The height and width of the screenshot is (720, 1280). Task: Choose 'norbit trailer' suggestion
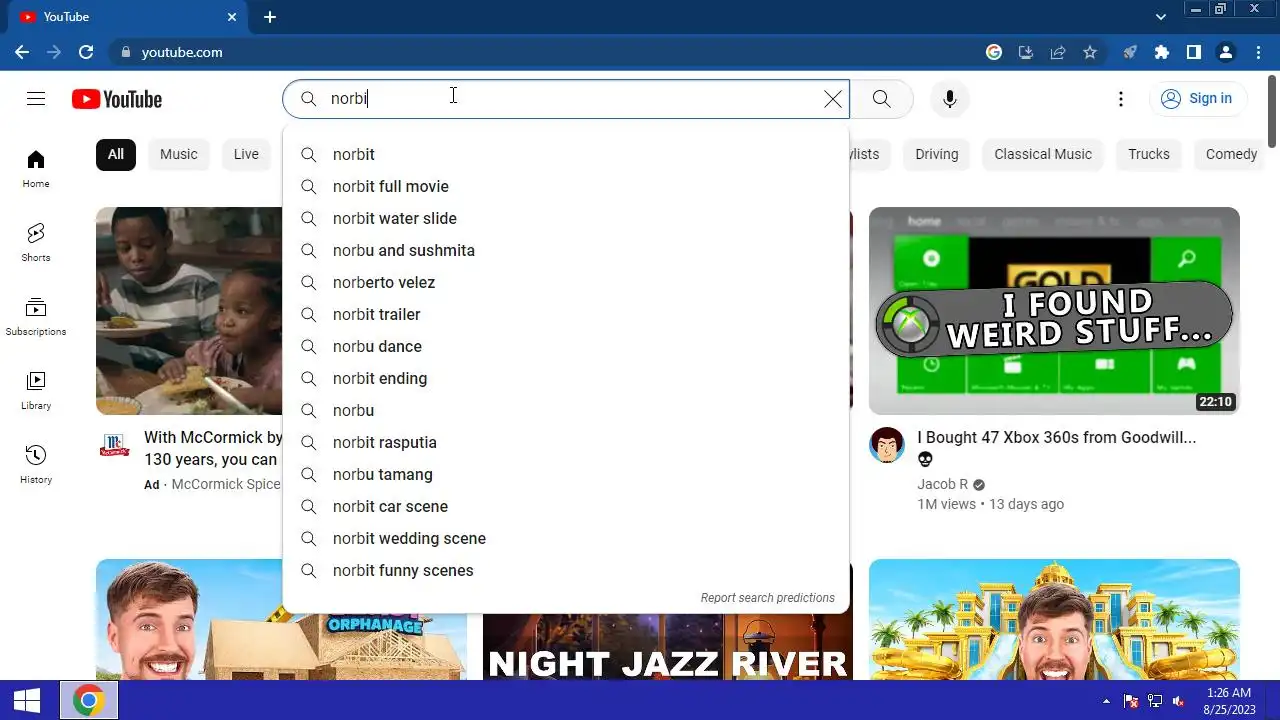[566, 314]
